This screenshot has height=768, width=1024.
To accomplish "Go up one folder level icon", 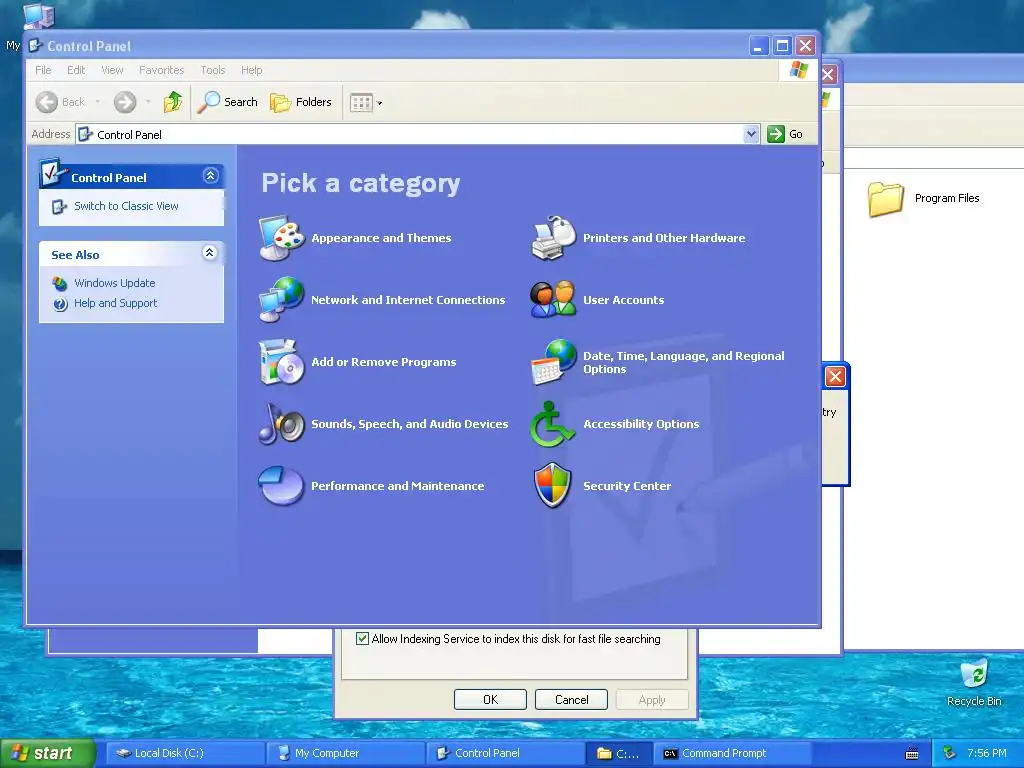I will [173, 102].
